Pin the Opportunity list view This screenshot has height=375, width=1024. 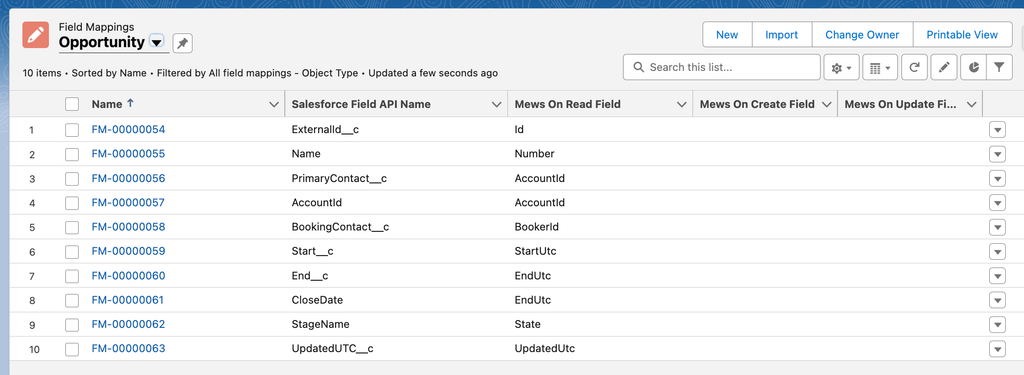coord(183,43)
